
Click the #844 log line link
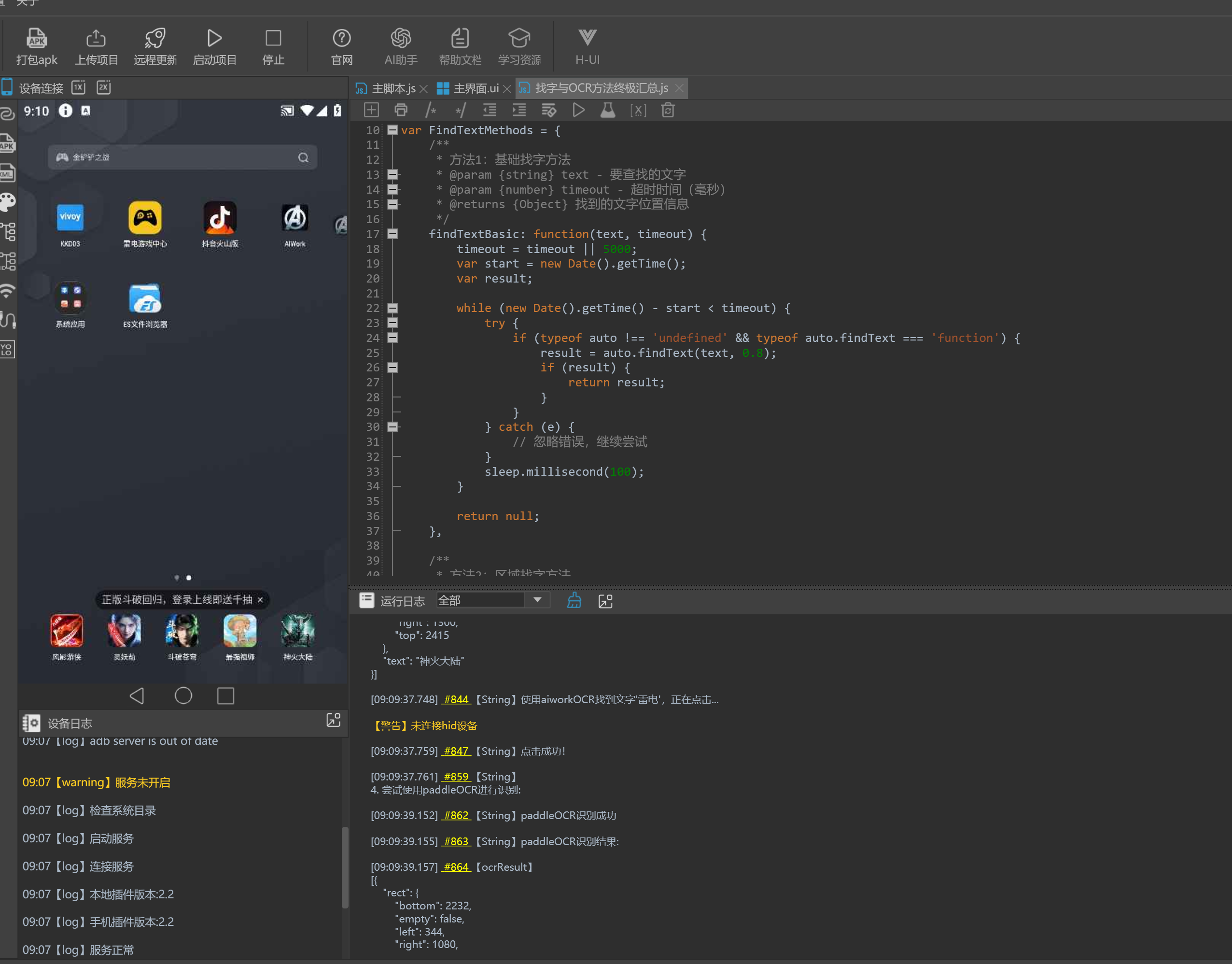(456, 700)
